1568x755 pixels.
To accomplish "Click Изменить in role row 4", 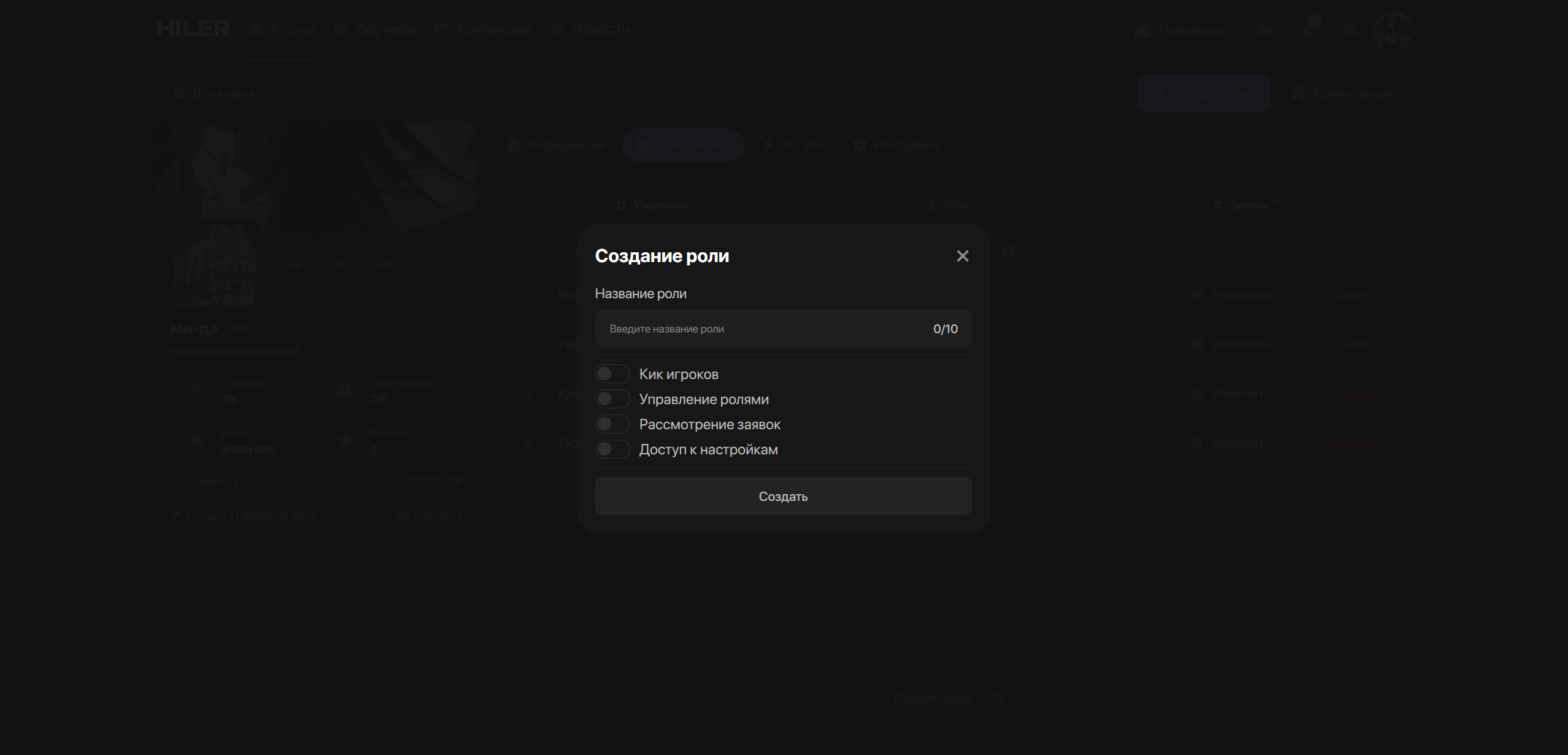I will click(1231, 443).
